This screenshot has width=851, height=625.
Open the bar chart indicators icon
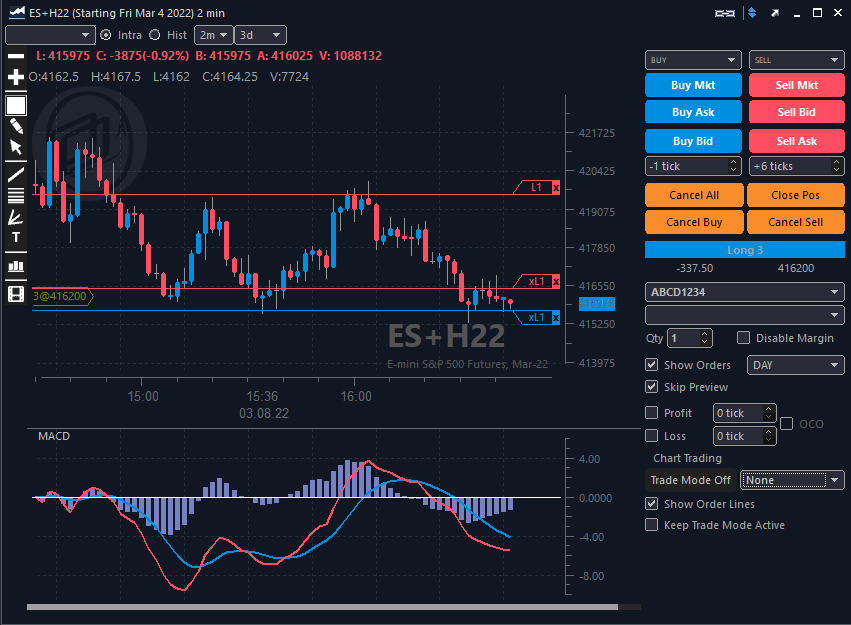[x=16, y=266]
